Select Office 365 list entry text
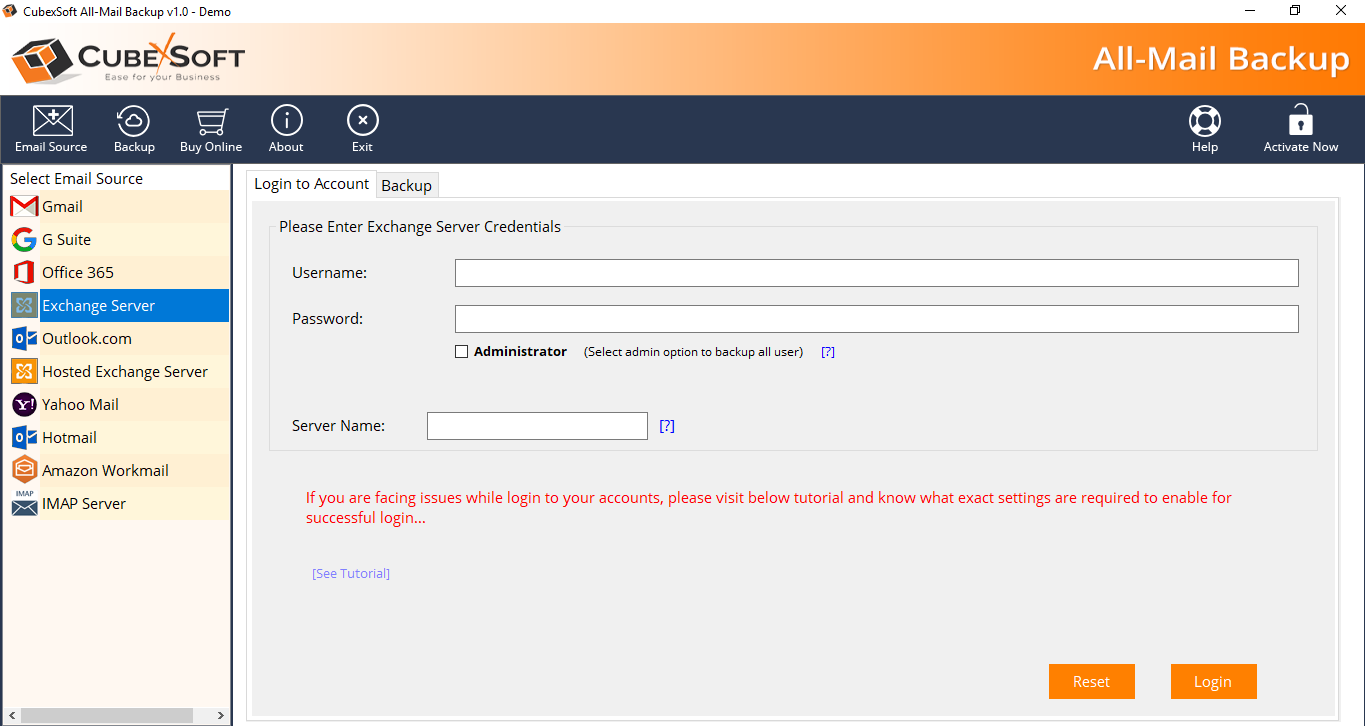Image resolution: width=1365 pixels, height=726 pixels. (78, 273)
